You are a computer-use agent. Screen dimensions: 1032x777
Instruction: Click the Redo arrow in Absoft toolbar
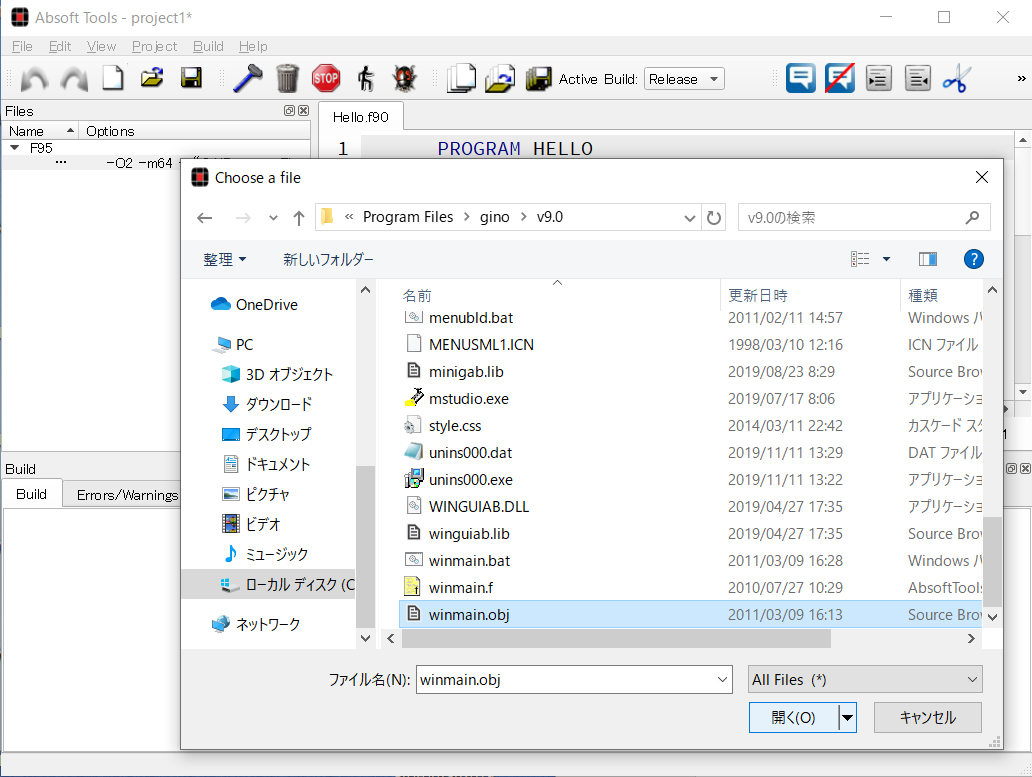tap(74, 79)
